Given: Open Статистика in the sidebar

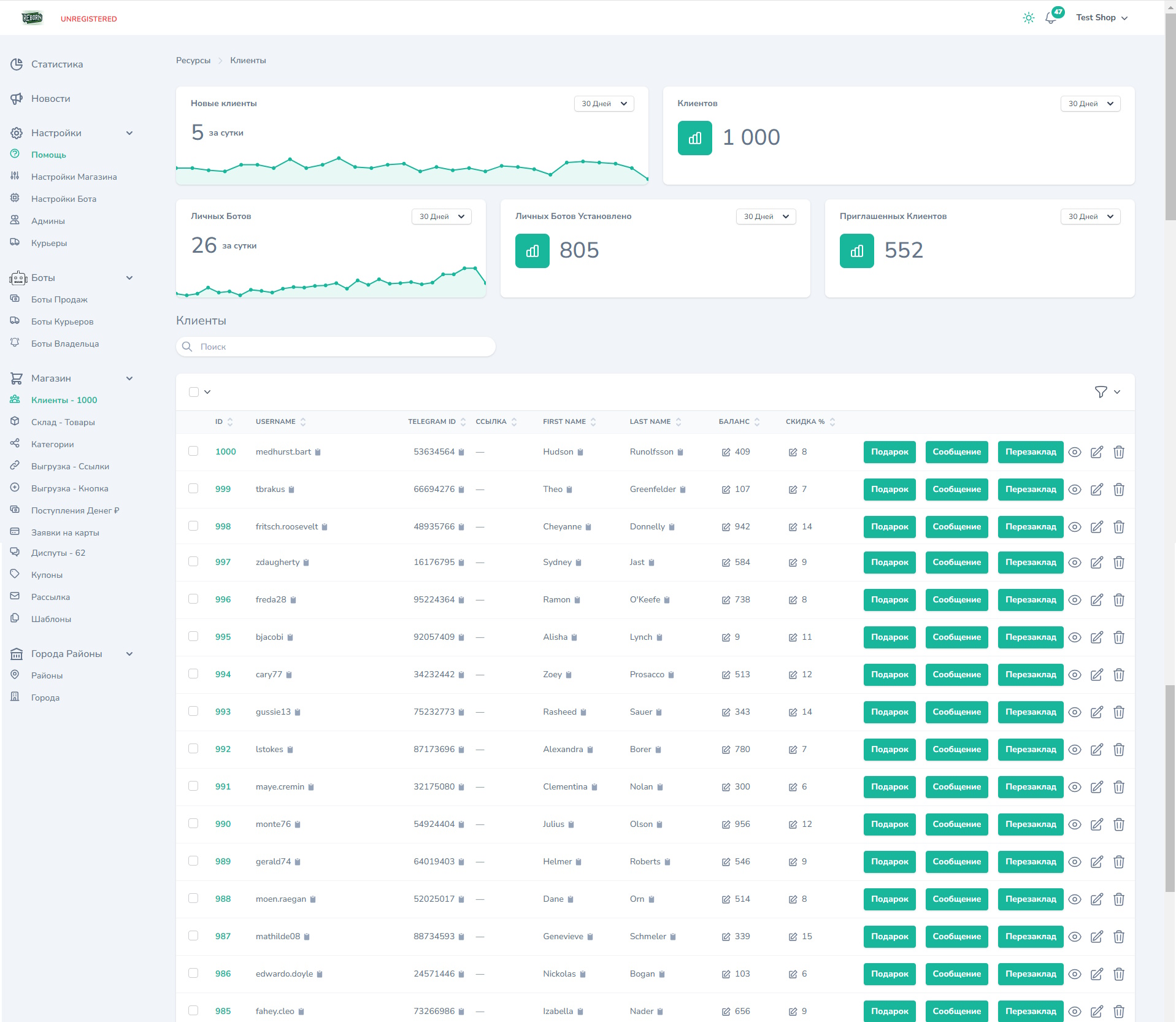Looking at the screenshot, I should click(57, 64).
